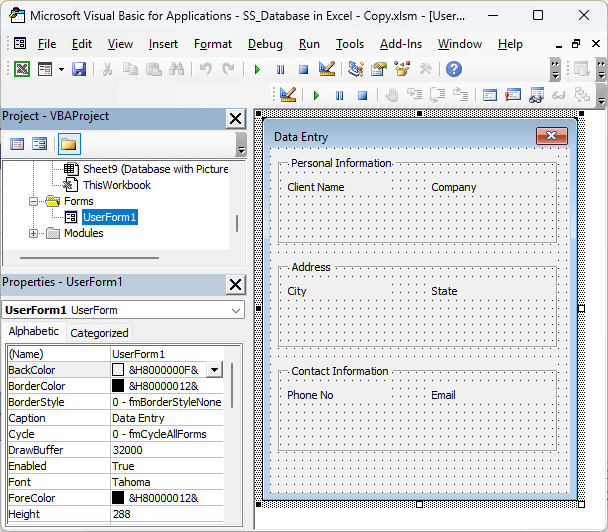Open Visual Basic Help question mark icon
This screenshot has width=608, height=532.
pos(453,69)
